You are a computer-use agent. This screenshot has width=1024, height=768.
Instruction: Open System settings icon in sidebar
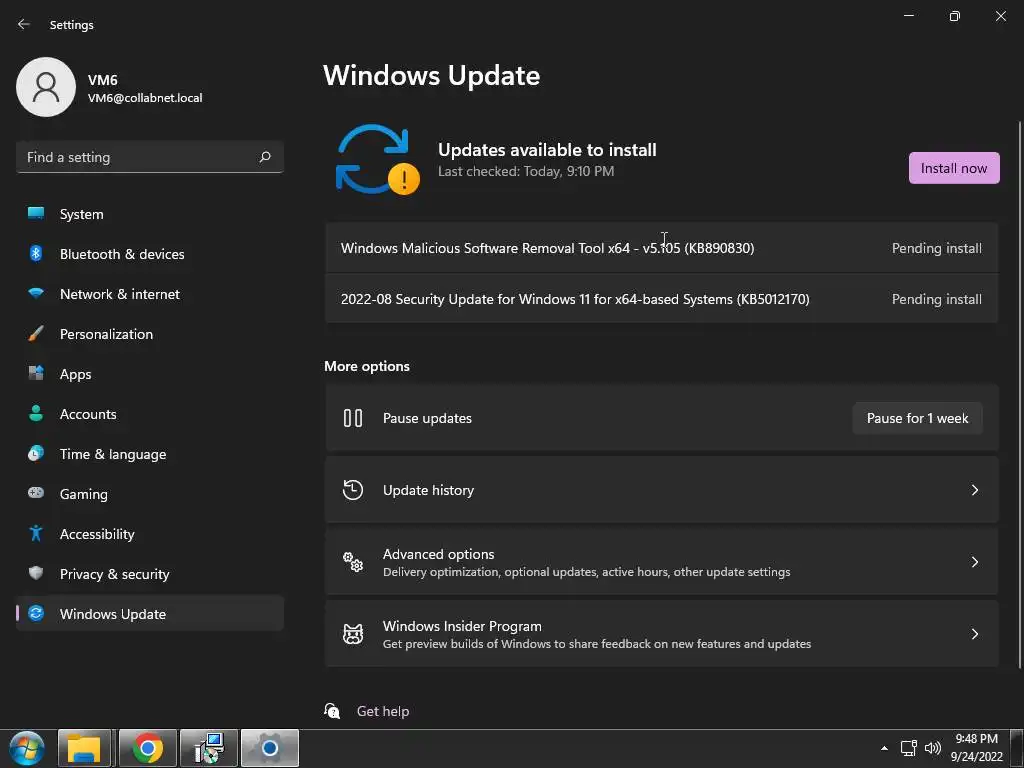pyautogui.click(x=36, y=214)
